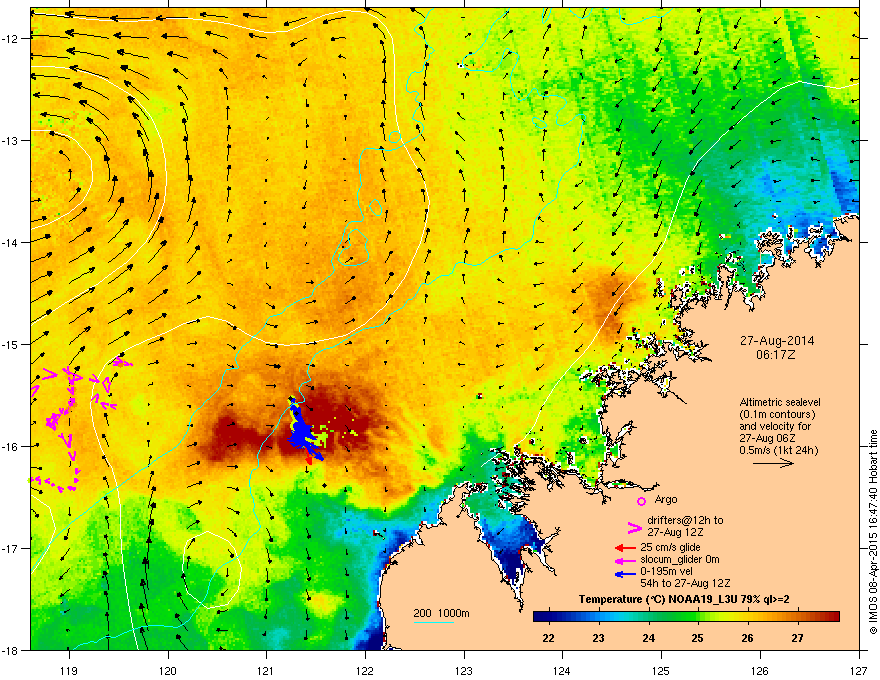
Task: Click the dark blue end of temperature colorbar
Action: [540, 617]
